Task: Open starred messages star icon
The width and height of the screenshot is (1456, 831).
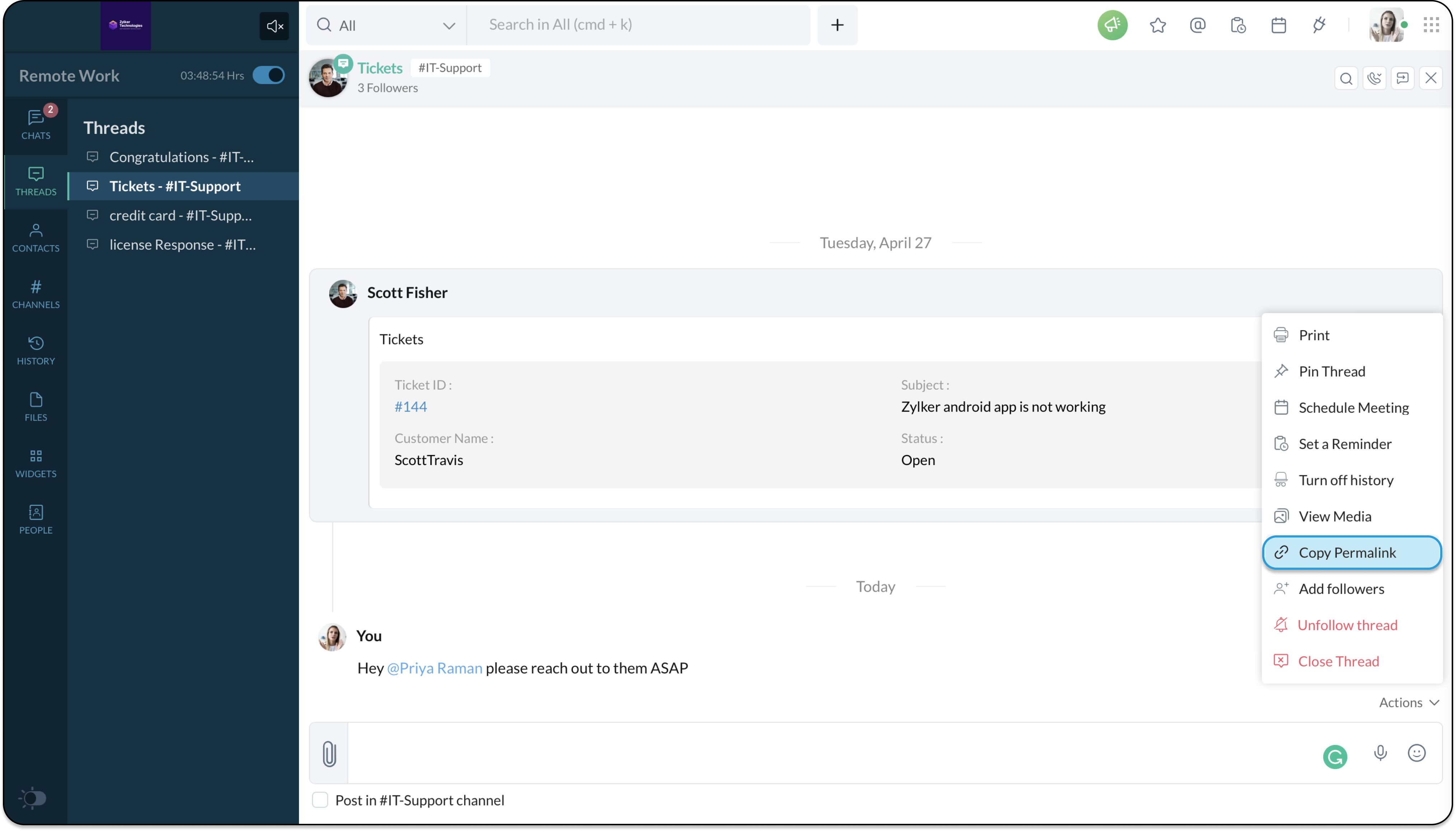Action: [1157, 25]
